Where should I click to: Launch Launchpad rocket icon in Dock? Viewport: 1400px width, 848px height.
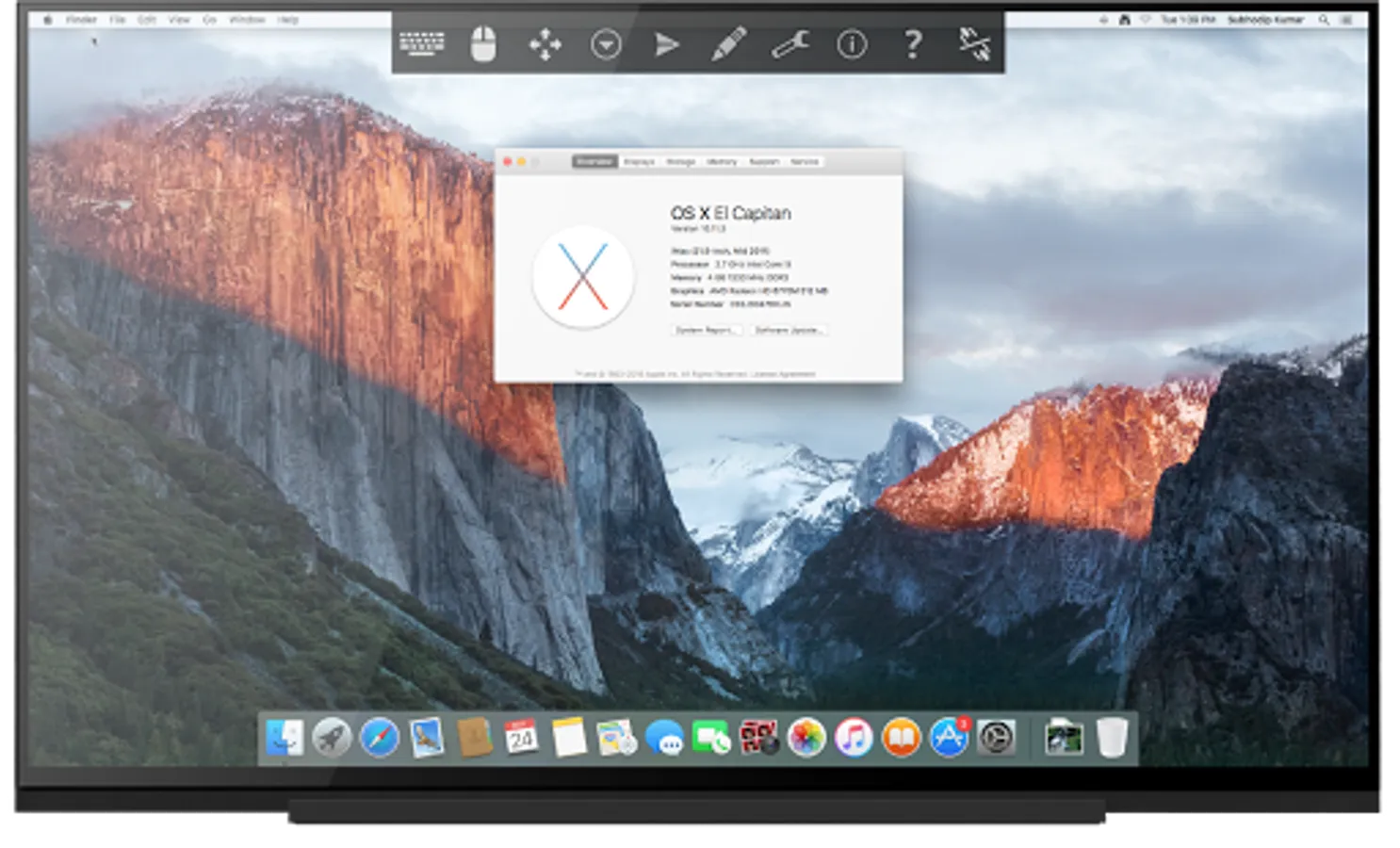[332, 738]
